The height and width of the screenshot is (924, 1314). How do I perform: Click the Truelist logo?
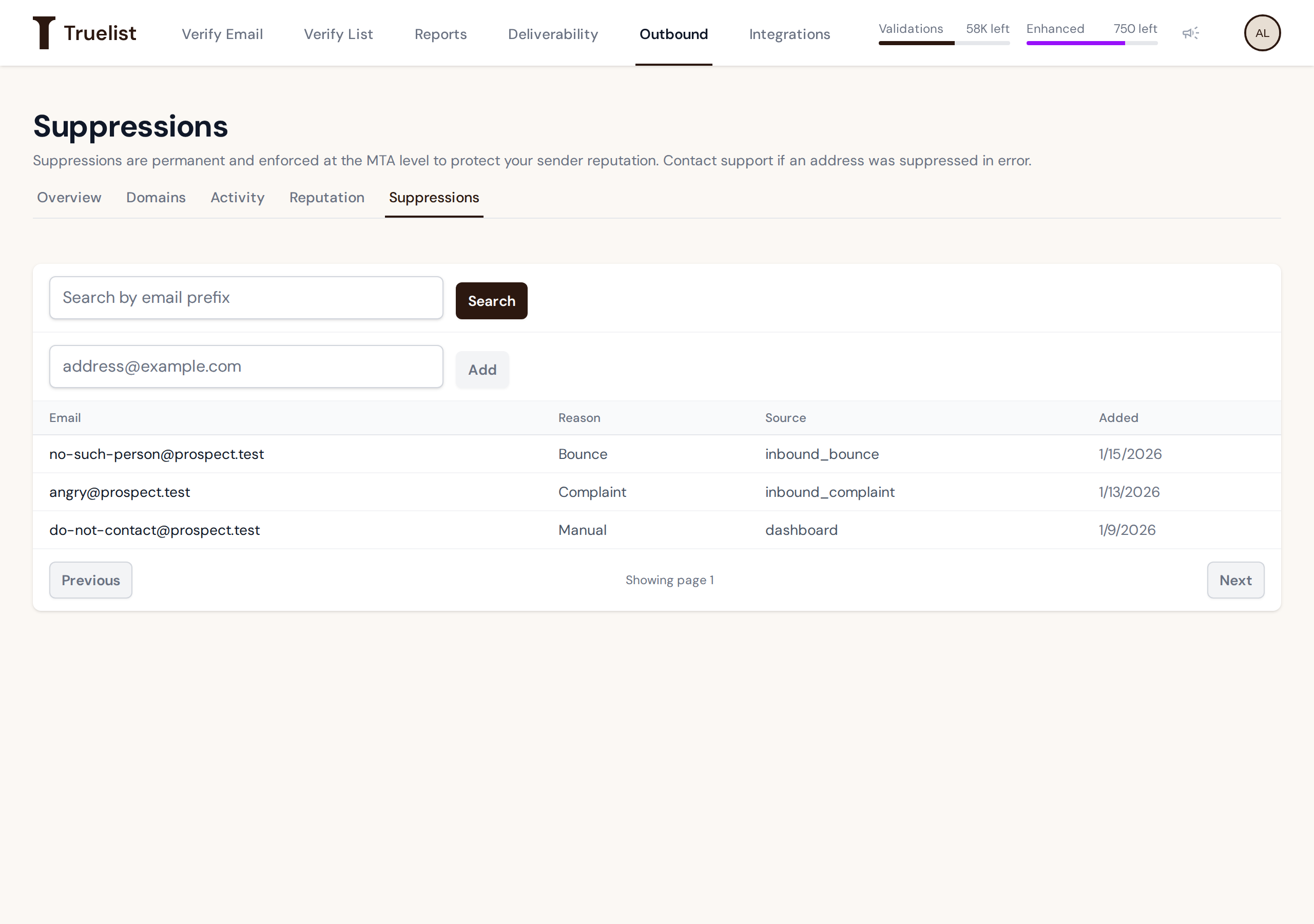(85, 33)
